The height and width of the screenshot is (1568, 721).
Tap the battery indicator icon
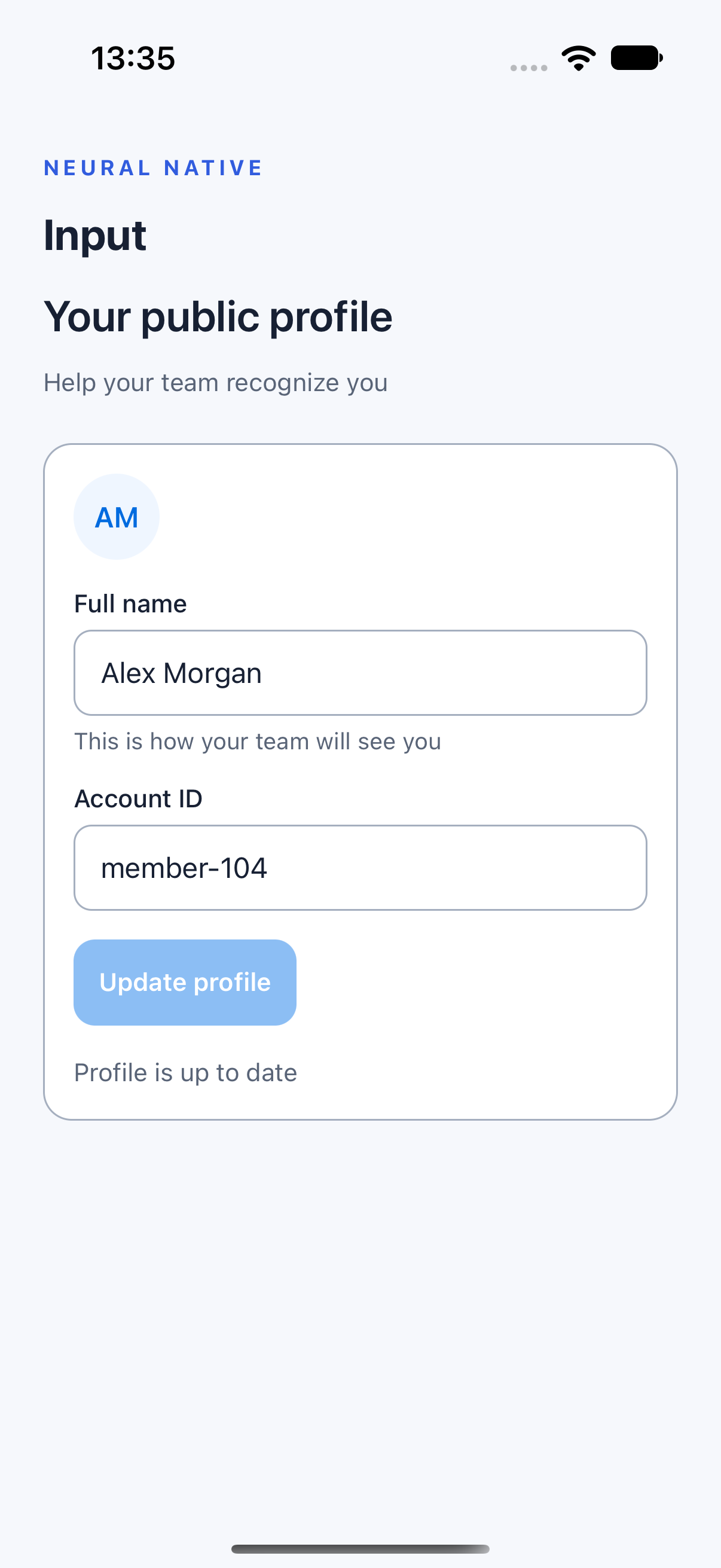[637, 59]
